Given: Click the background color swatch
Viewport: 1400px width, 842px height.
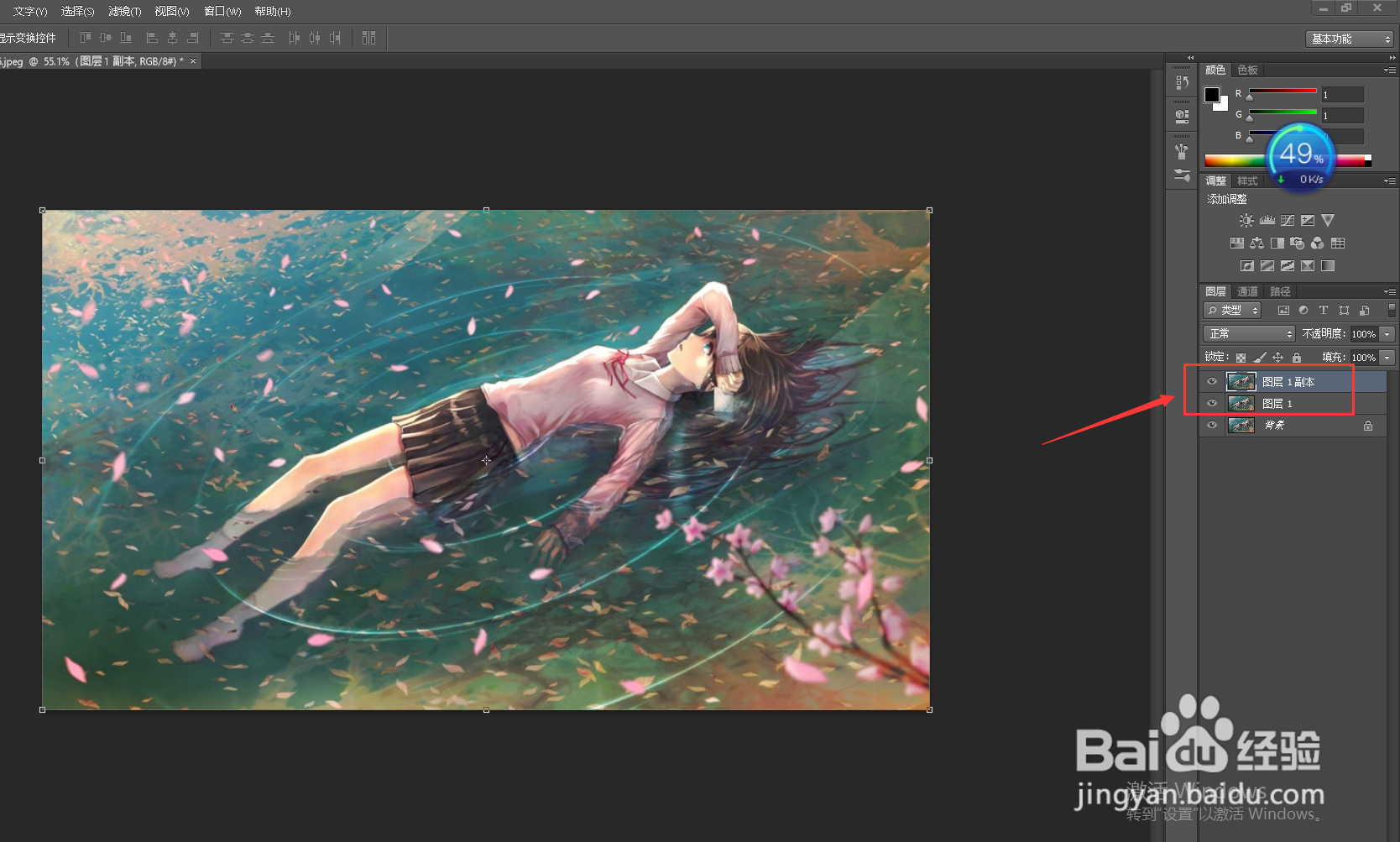Looking at the screenshot, I should pos(1223,106).
